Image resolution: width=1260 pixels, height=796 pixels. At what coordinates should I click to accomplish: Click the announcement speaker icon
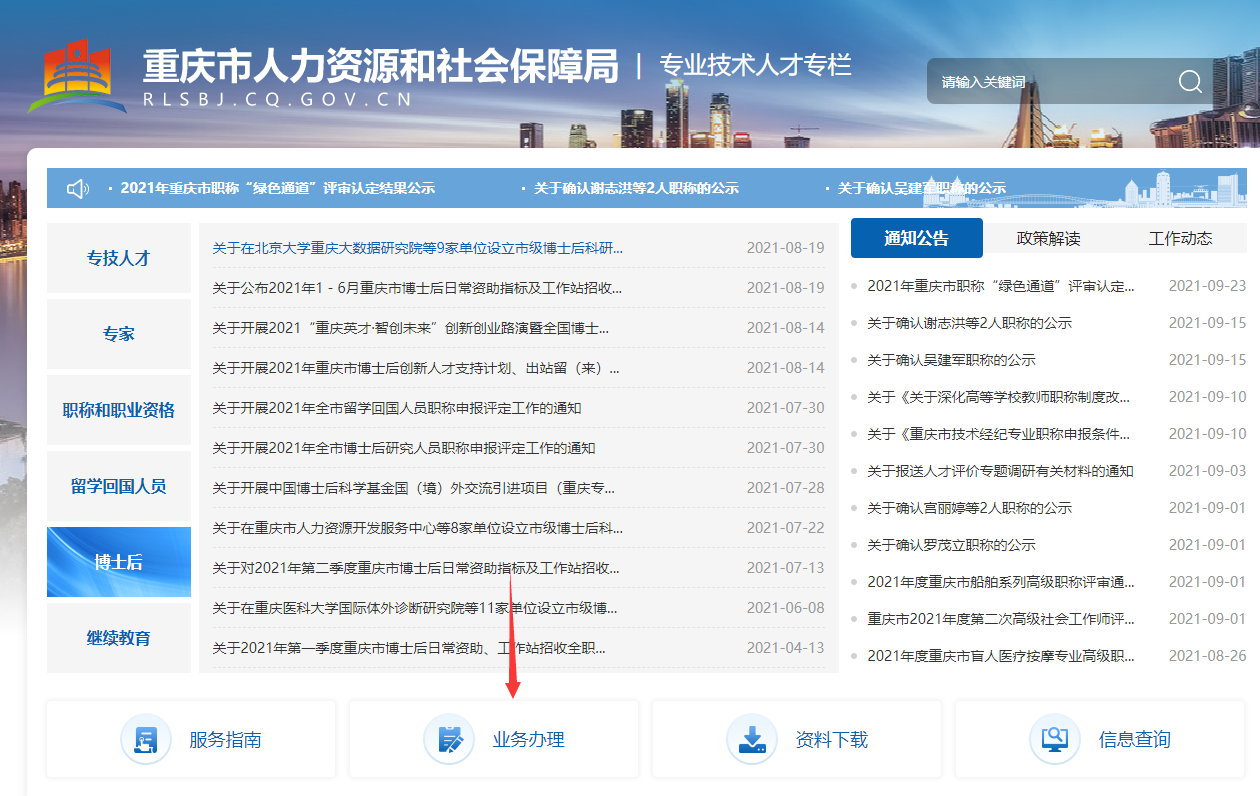[x=78, y=187]
